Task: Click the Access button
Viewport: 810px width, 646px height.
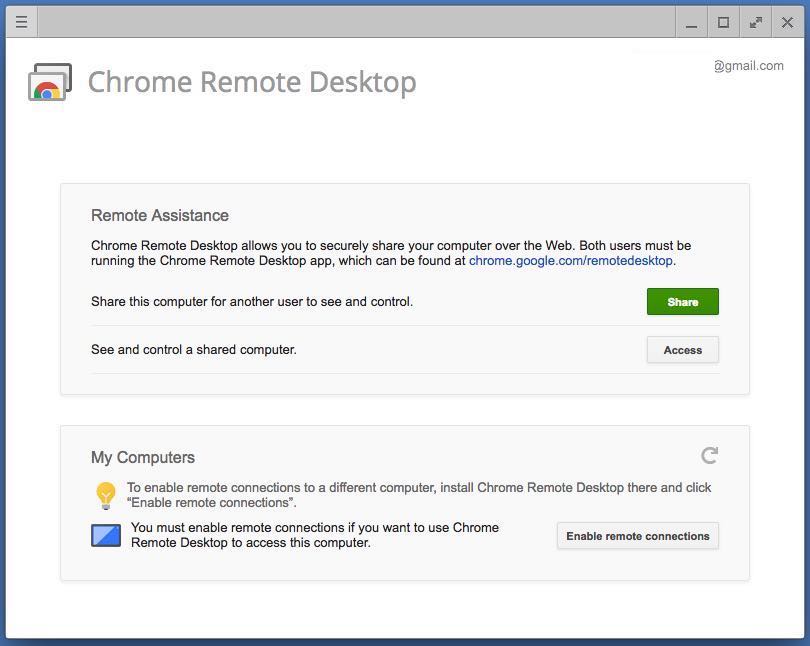Action: pos(682,350)
